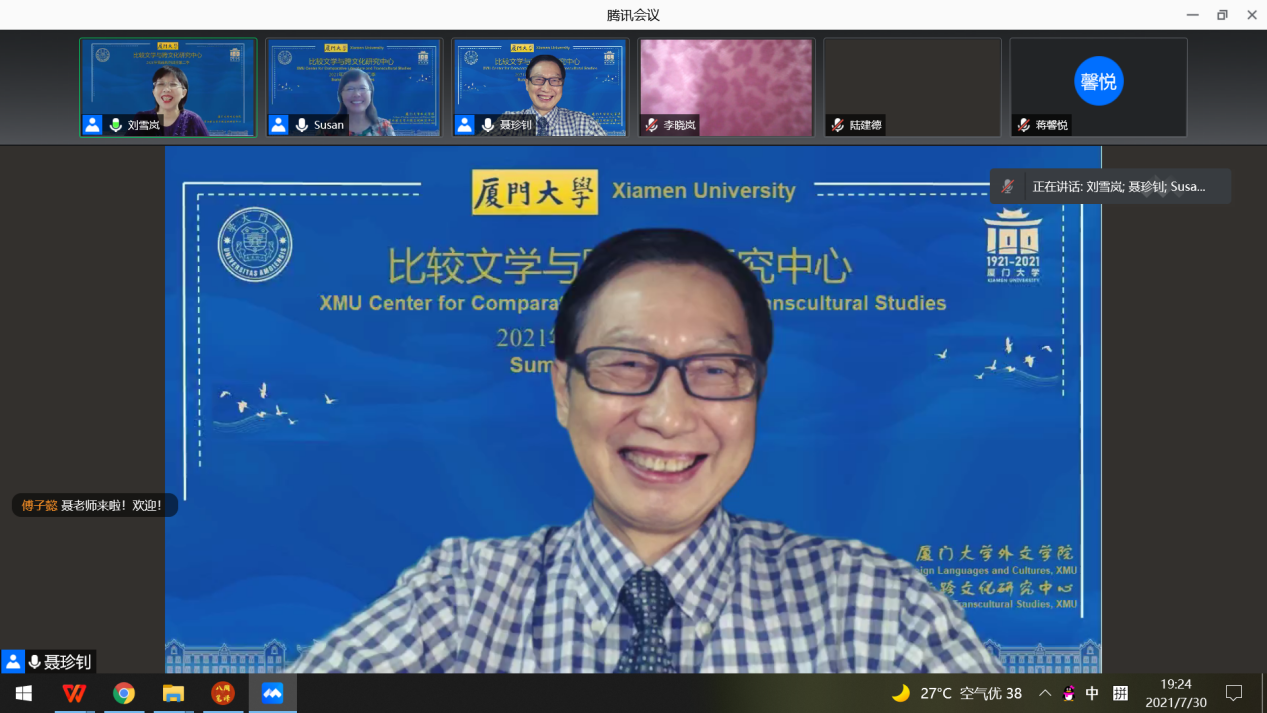Click 蒋馨悦's muted microphone icon

tap(1024, 125)
